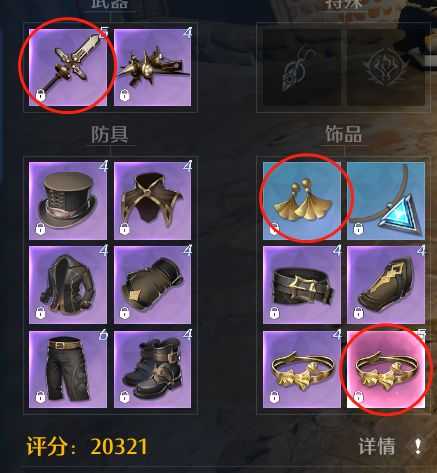Select the spiked secondary weapon slot

(153, 67)
